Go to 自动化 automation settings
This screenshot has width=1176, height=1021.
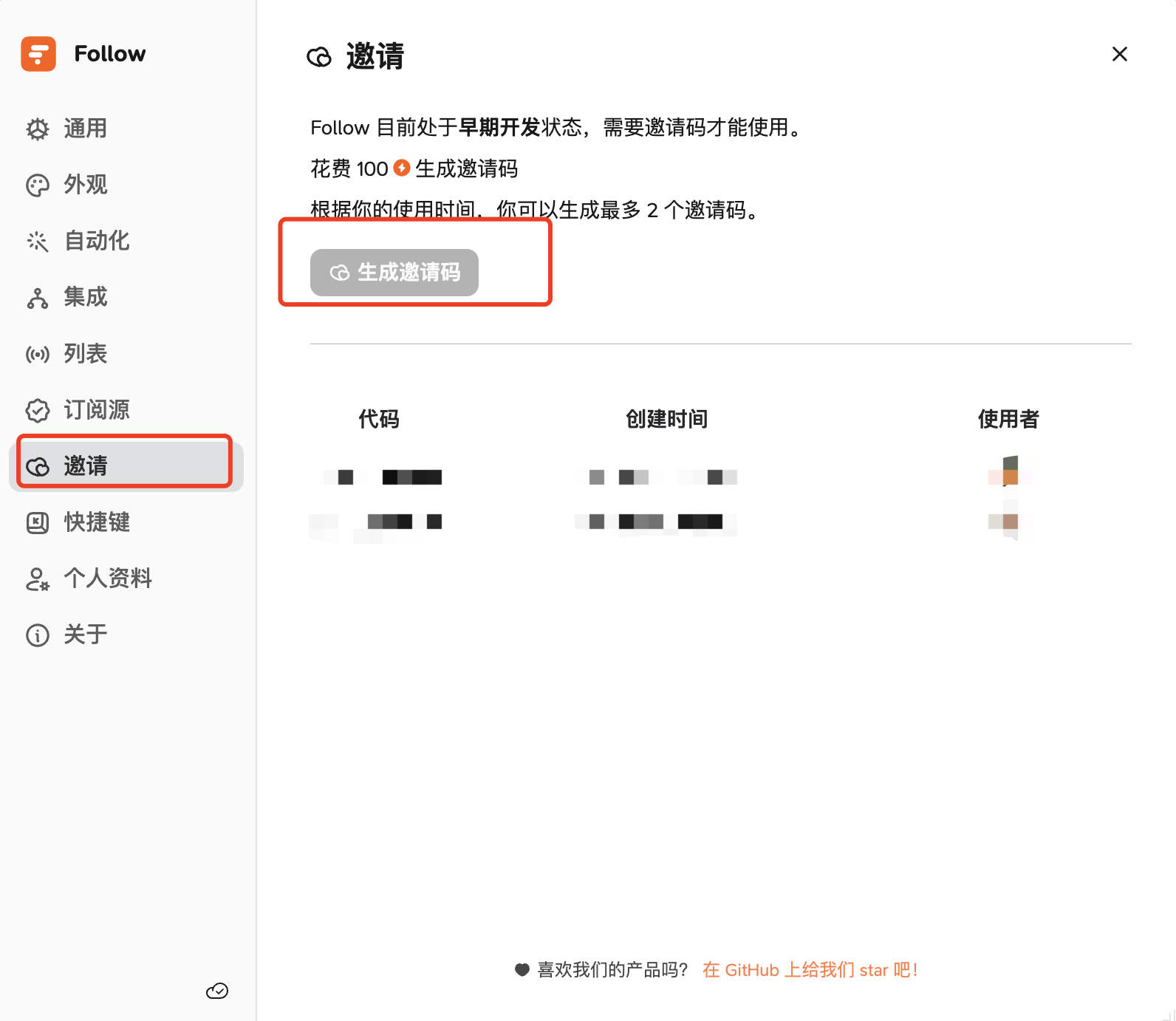click(x=126, y=241)
